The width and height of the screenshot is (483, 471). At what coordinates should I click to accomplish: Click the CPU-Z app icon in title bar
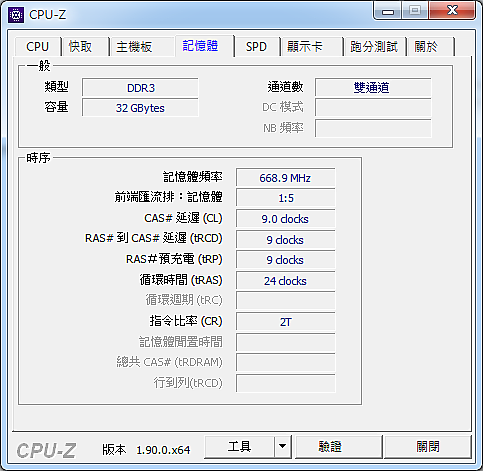tap(16, 15)
